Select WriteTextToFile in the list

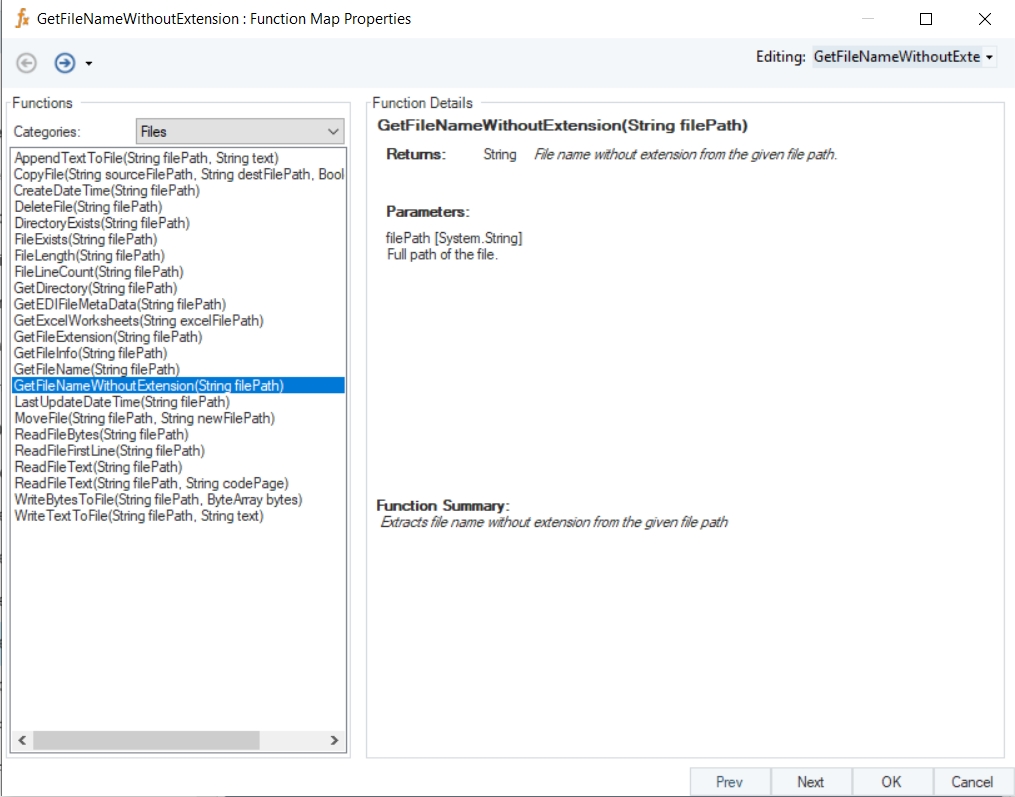[x=139, y=516]
